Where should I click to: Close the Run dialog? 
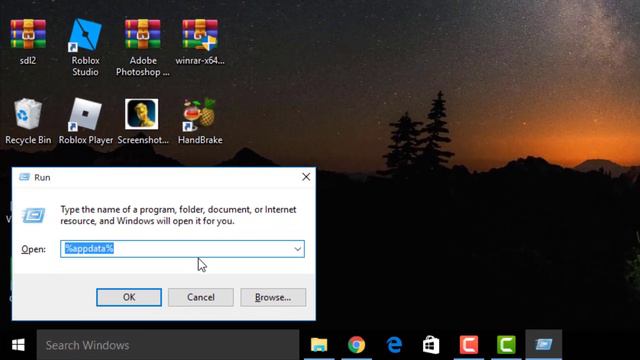306,177
